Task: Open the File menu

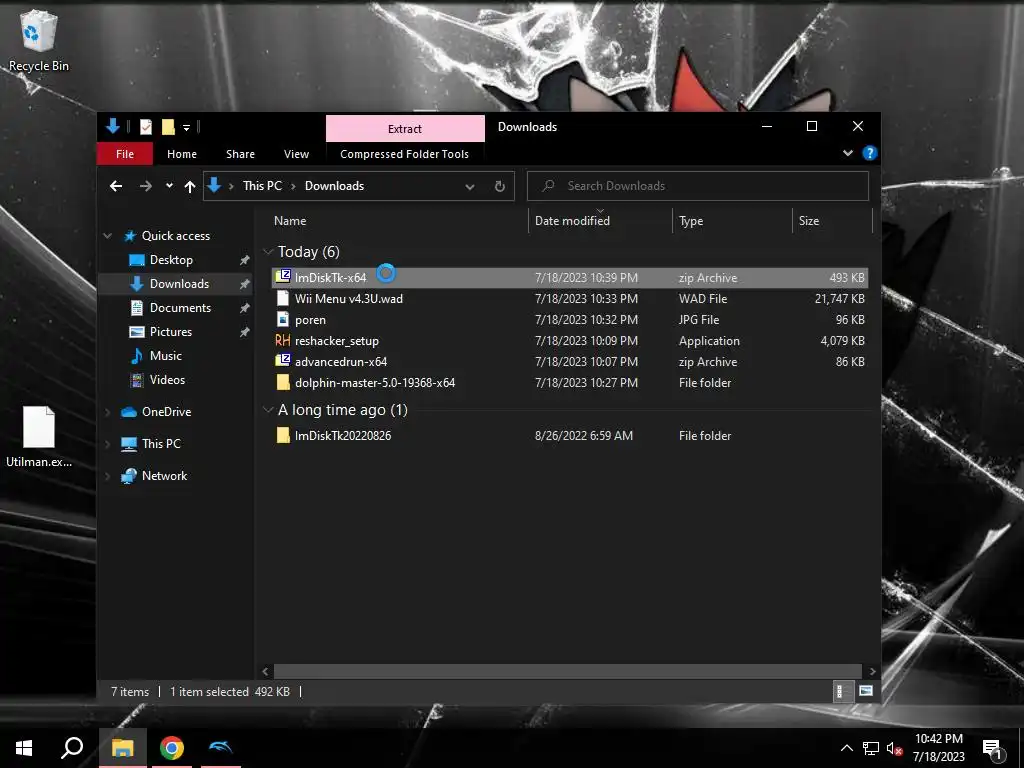Action: tap(125, 154)
